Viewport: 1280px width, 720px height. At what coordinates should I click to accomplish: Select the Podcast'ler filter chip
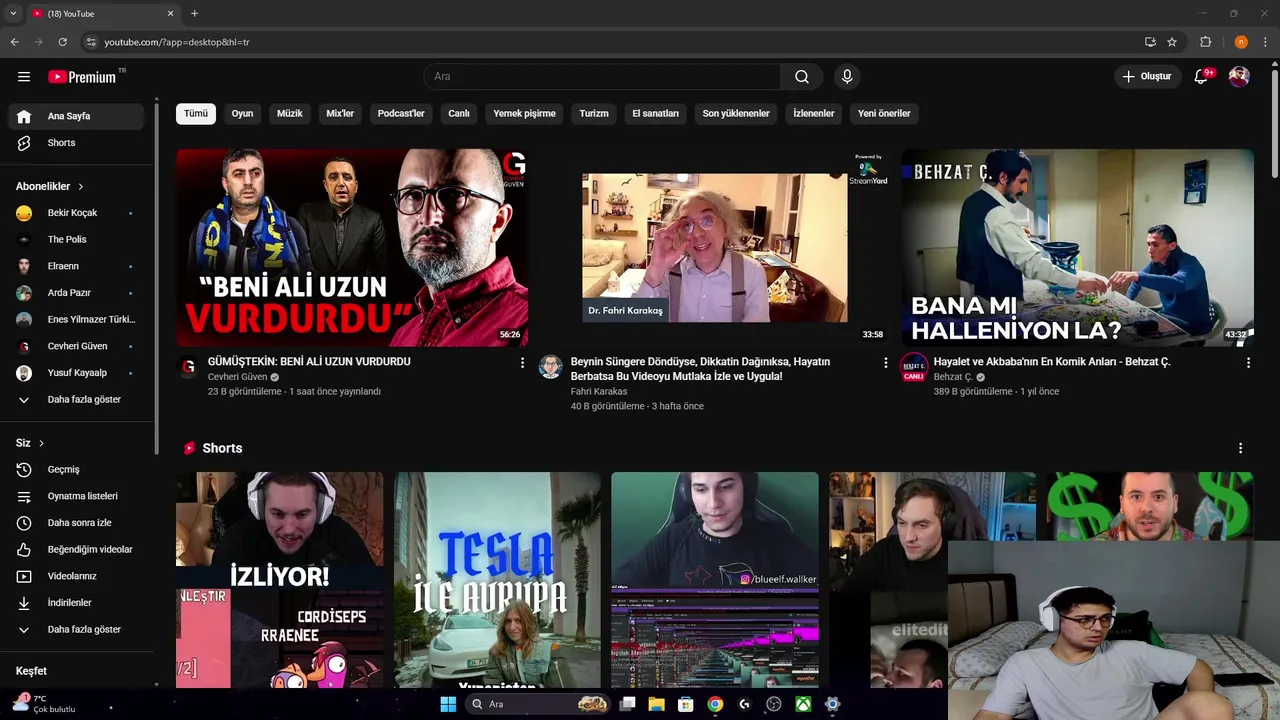401,114
